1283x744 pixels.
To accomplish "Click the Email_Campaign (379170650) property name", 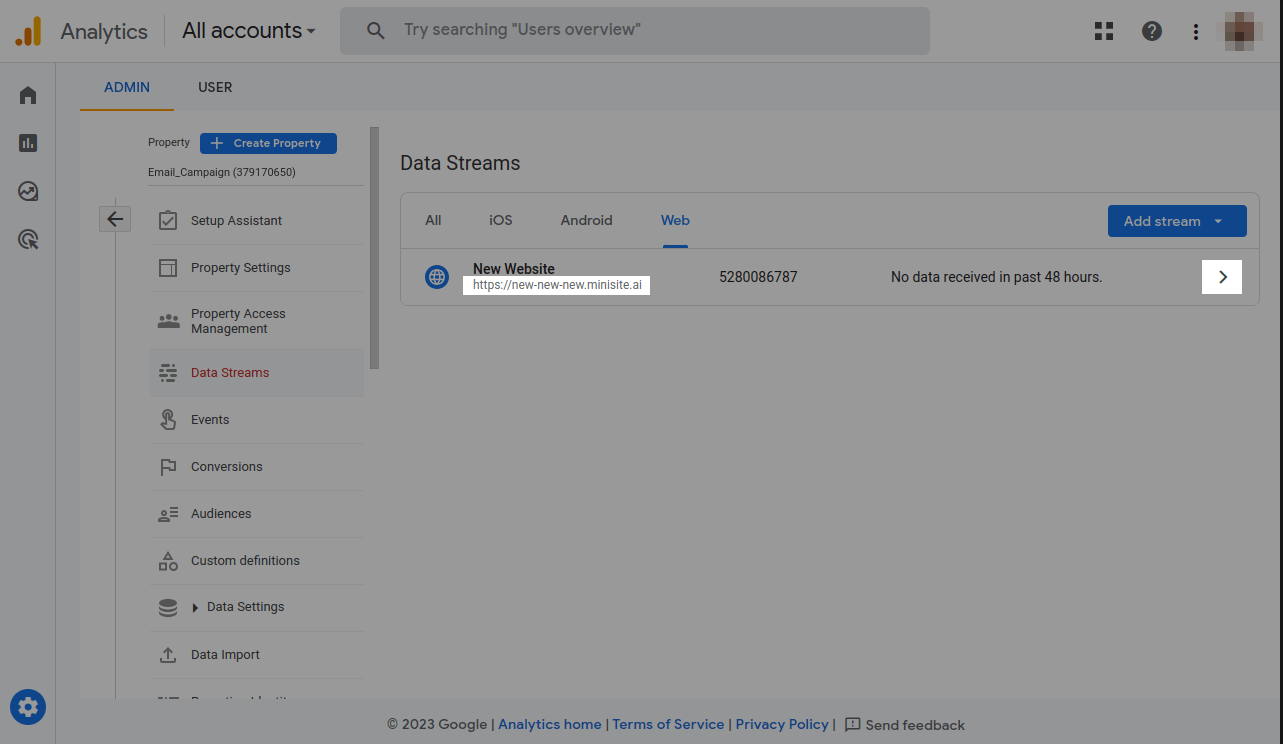I will coord(222,172).
